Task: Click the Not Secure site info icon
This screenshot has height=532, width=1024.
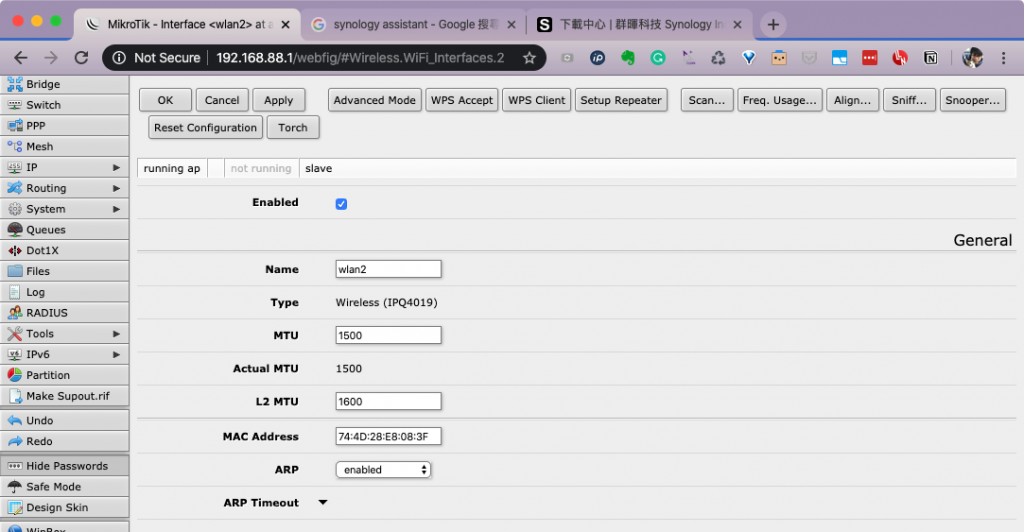Action: pos(119,57)
